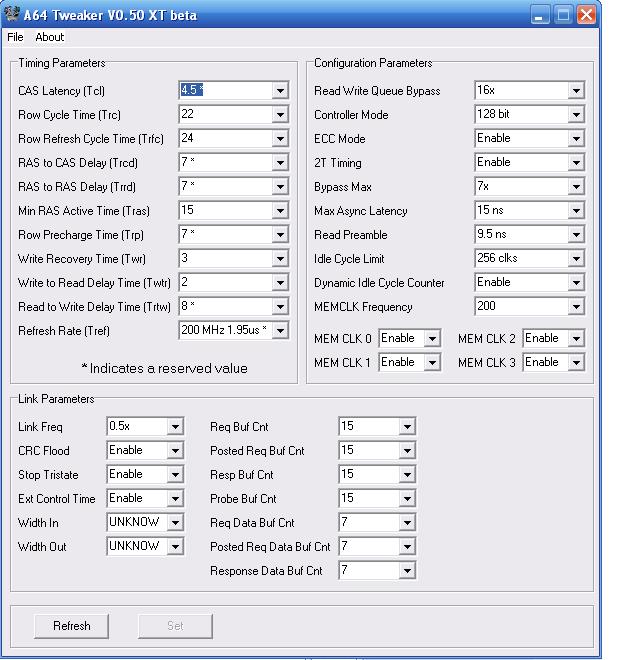Viewport: 640px width, 660px height.
Task: Open the Width Out dropdown
Action: click(175, 547)
